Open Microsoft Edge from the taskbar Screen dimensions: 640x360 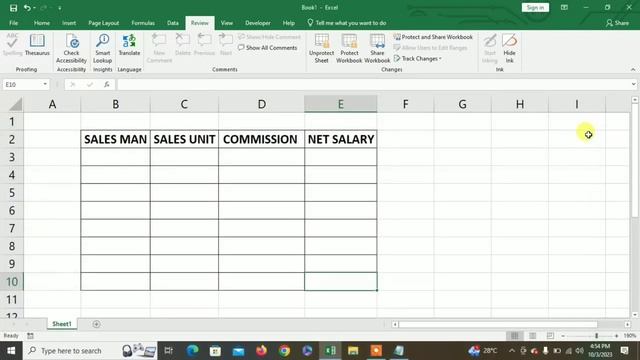pos(192,351)
